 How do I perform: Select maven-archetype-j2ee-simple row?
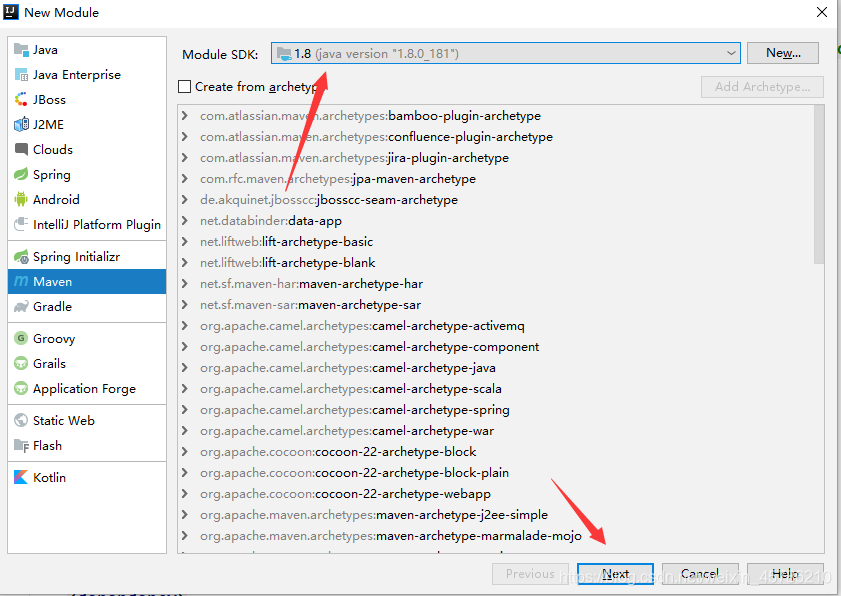[496, 514]
